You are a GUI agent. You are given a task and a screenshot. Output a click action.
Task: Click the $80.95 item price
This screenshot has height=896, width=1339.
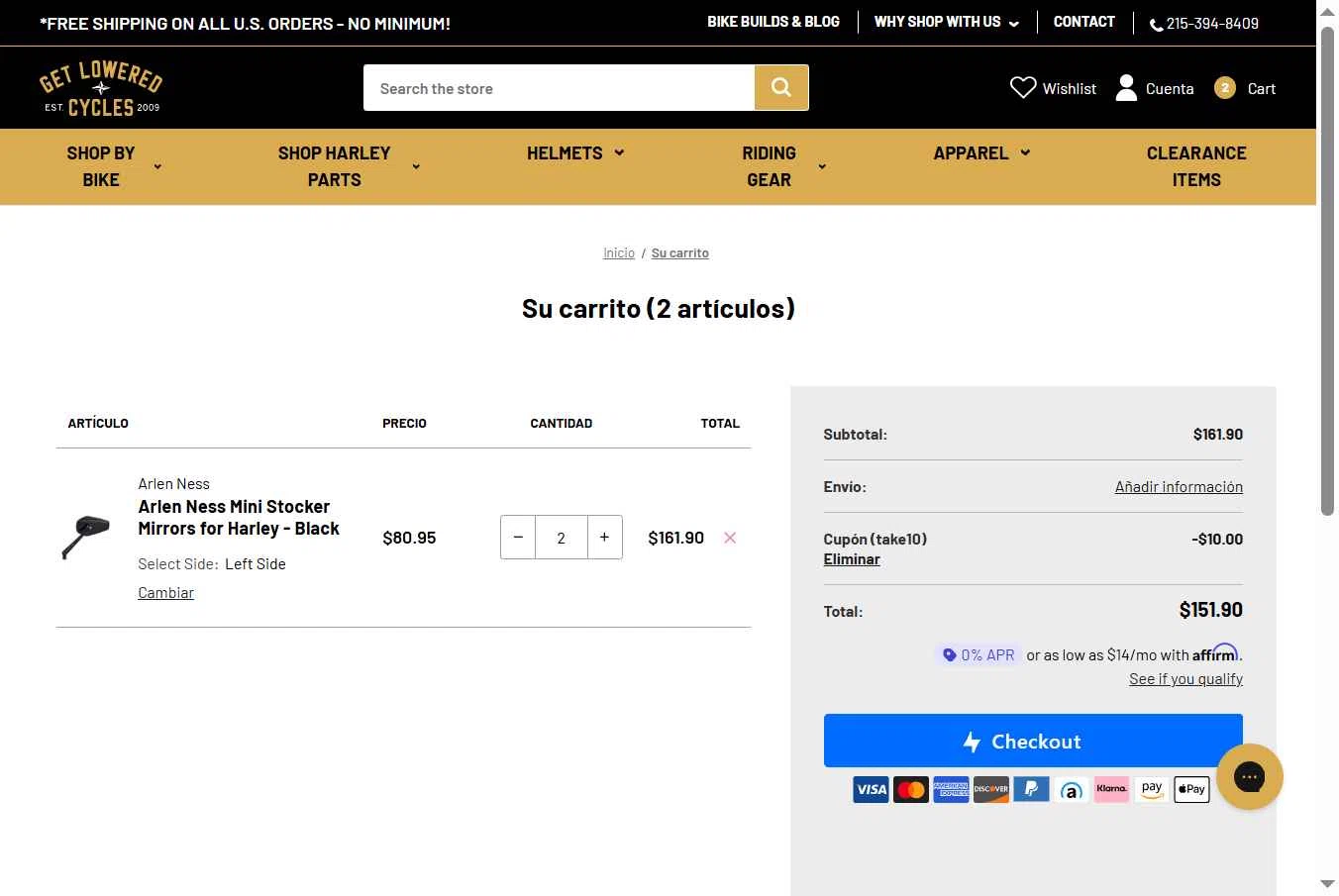[409, 538]
